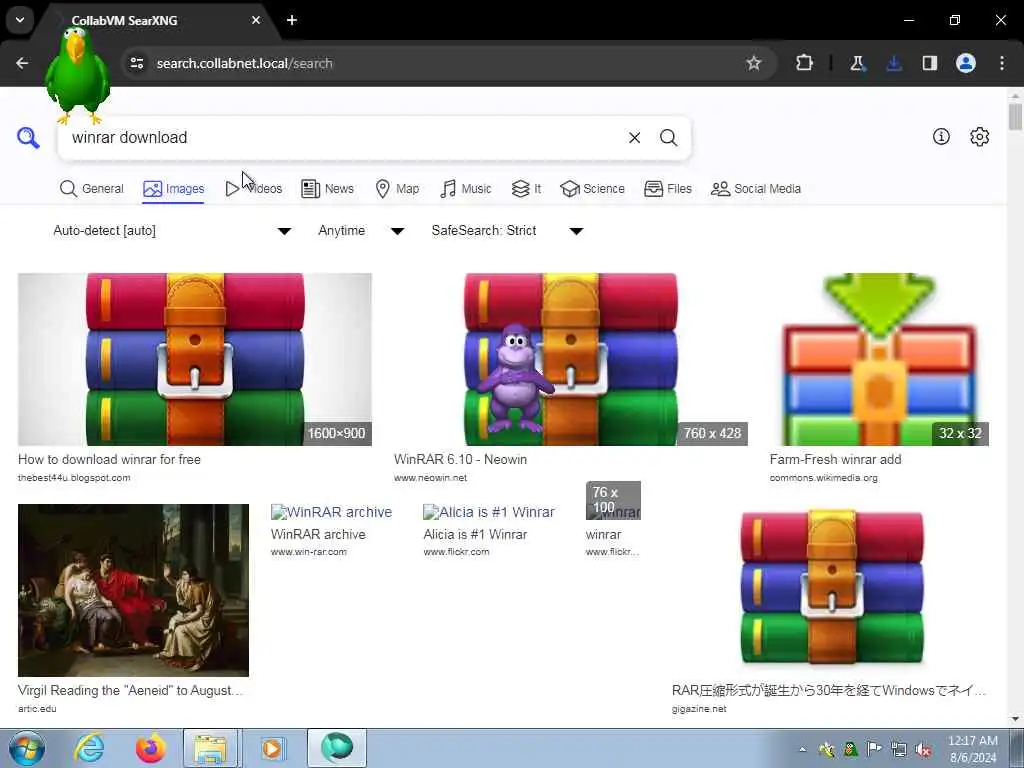Clear the search query with X icon
The height and width of the screenshot is (768, 1024).
click(634, 138)
